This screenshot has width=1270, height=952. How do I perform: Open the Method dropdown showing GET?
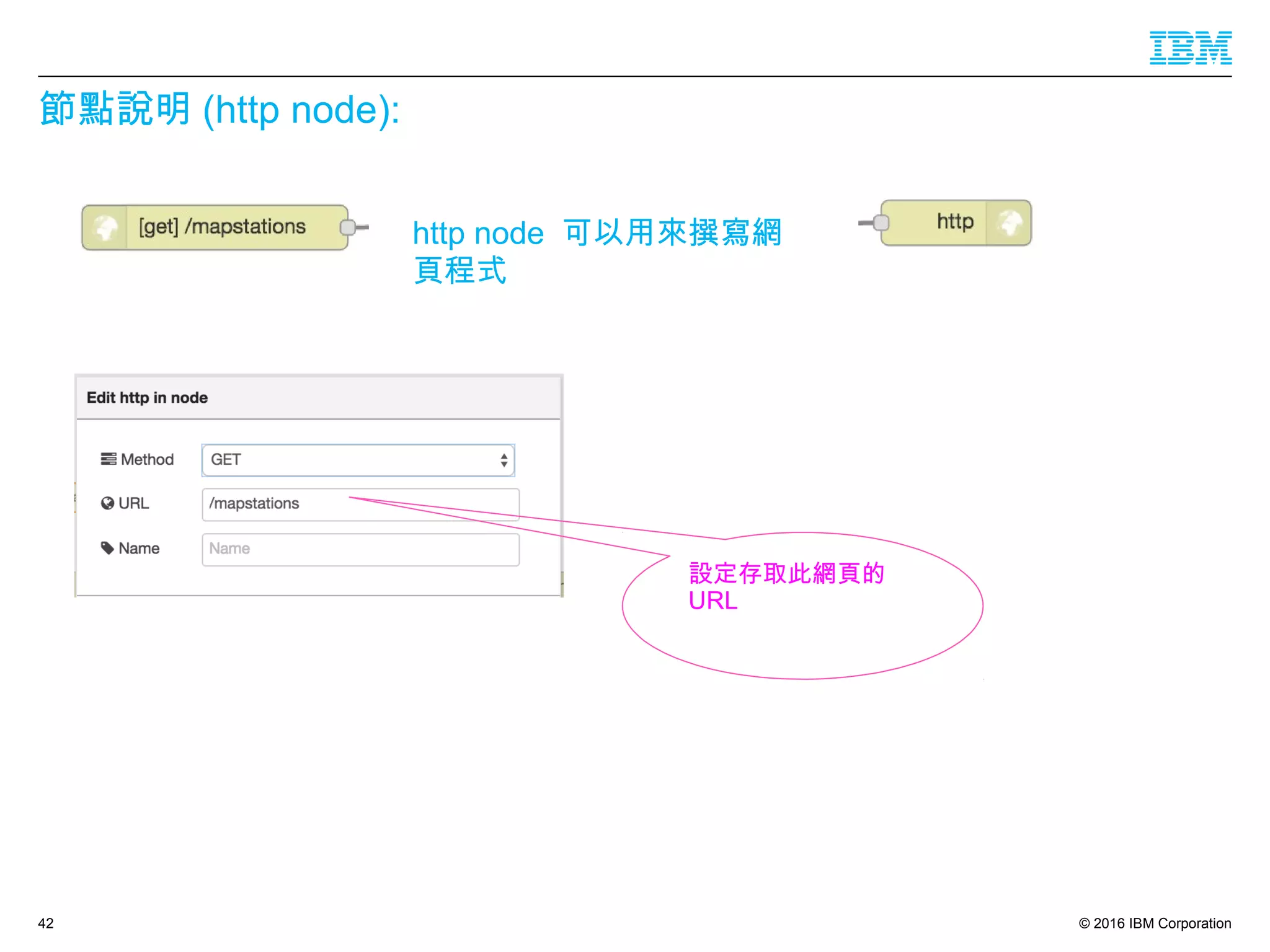coord(358,460)
